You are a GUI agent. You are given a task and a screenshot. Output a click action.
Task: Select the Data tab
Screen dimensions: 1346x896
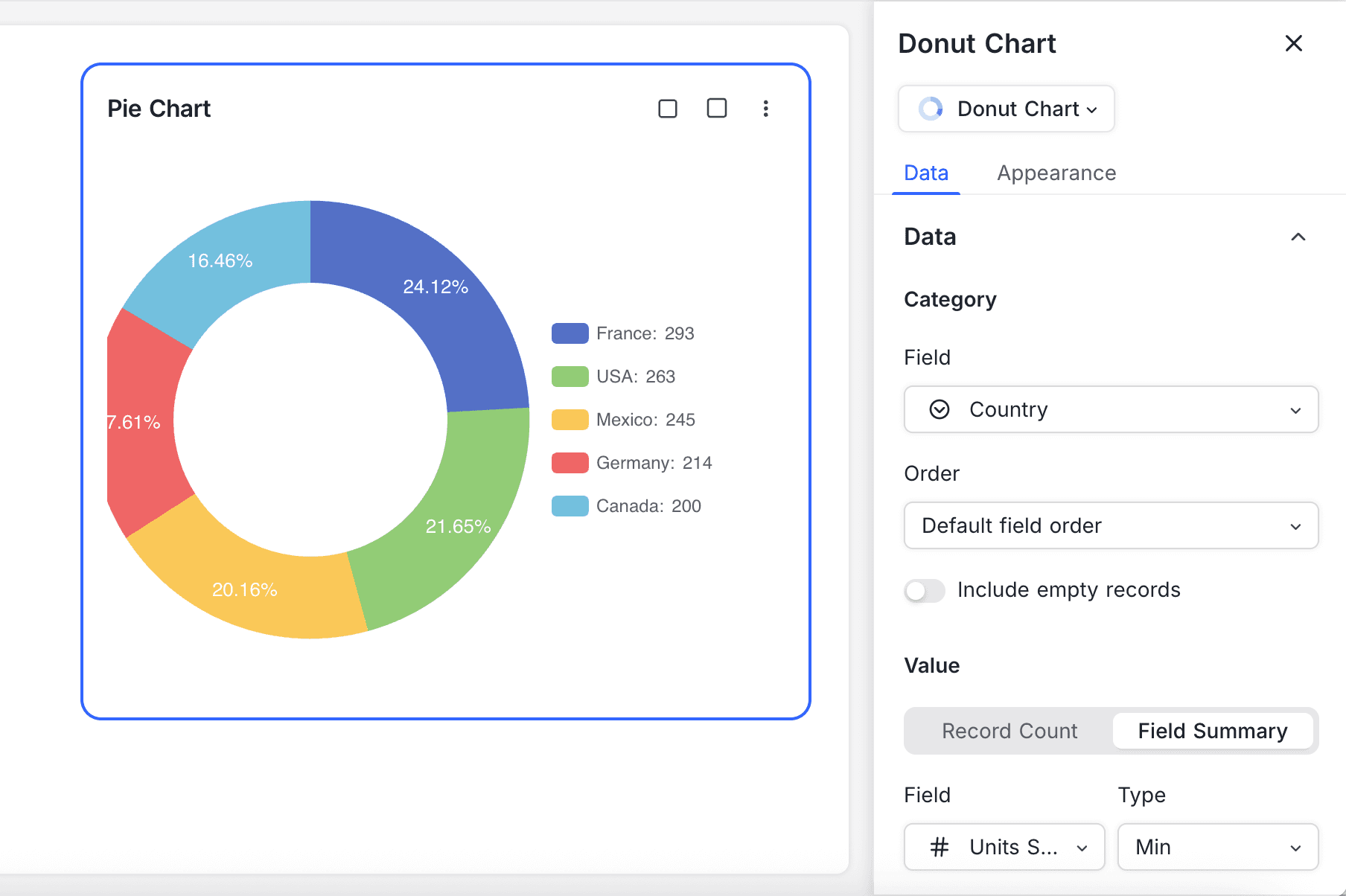tap(925, 173)
